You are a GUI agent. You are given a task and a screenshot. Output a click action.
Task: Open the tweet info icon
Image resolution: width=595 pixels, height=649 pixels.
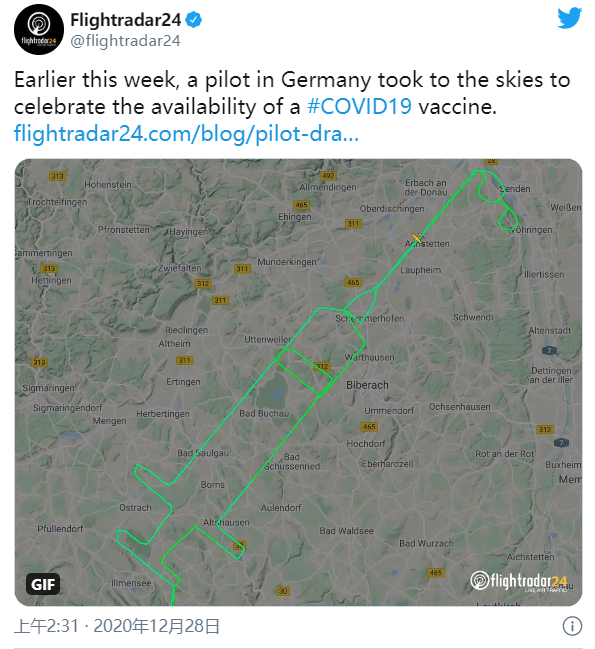pyautogui.click(x=572, y=625)
